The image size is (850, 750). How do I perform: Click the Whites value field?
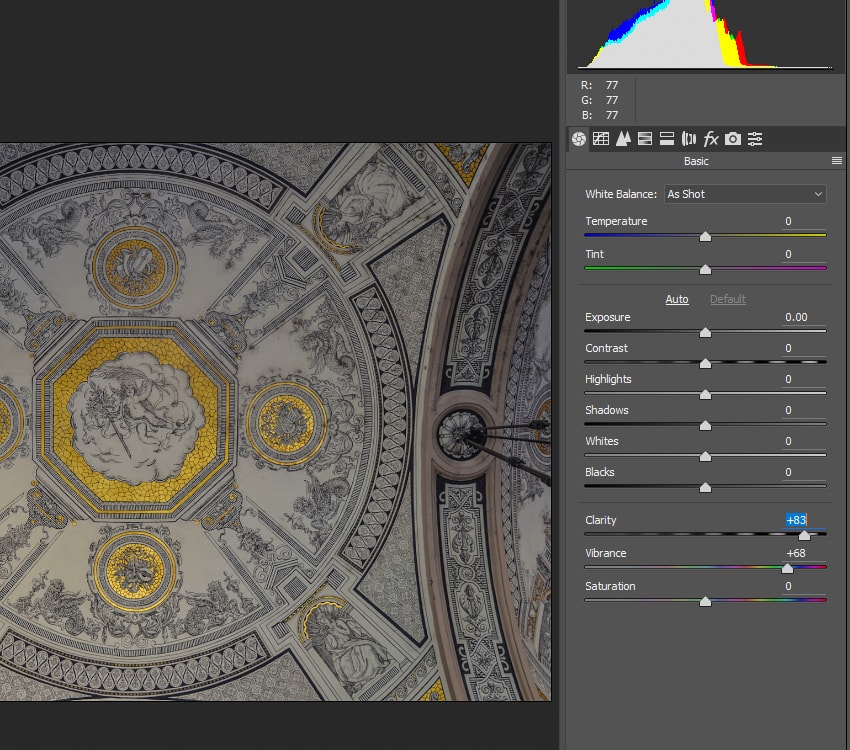(803, 441)
